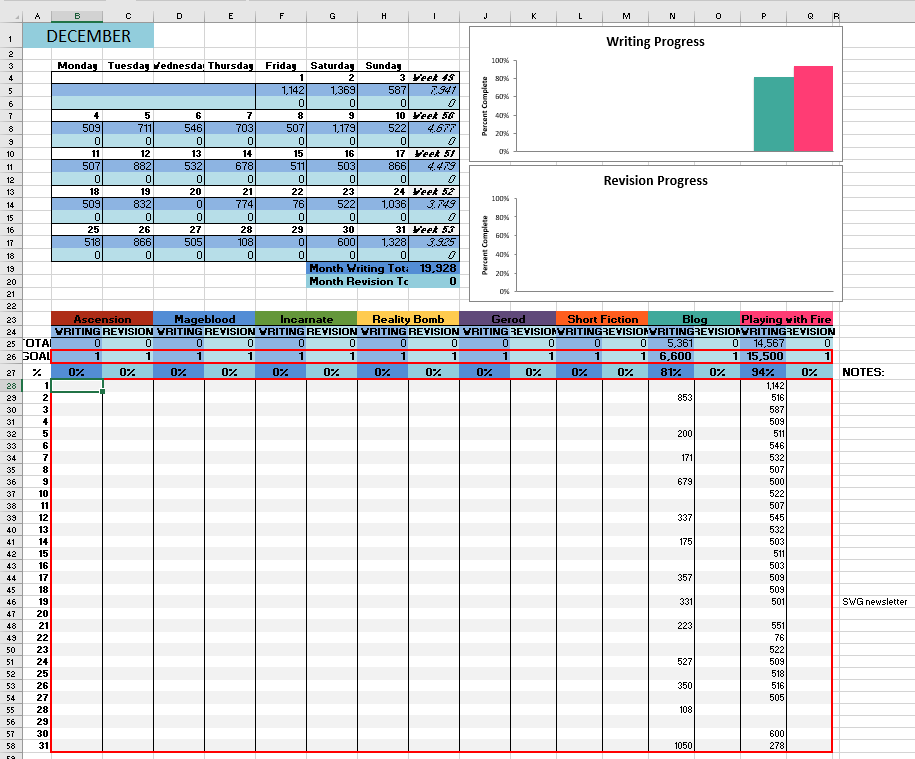Click the blue Mageblood project header
The width and height of the screenshot is (915, 759).
204,319
